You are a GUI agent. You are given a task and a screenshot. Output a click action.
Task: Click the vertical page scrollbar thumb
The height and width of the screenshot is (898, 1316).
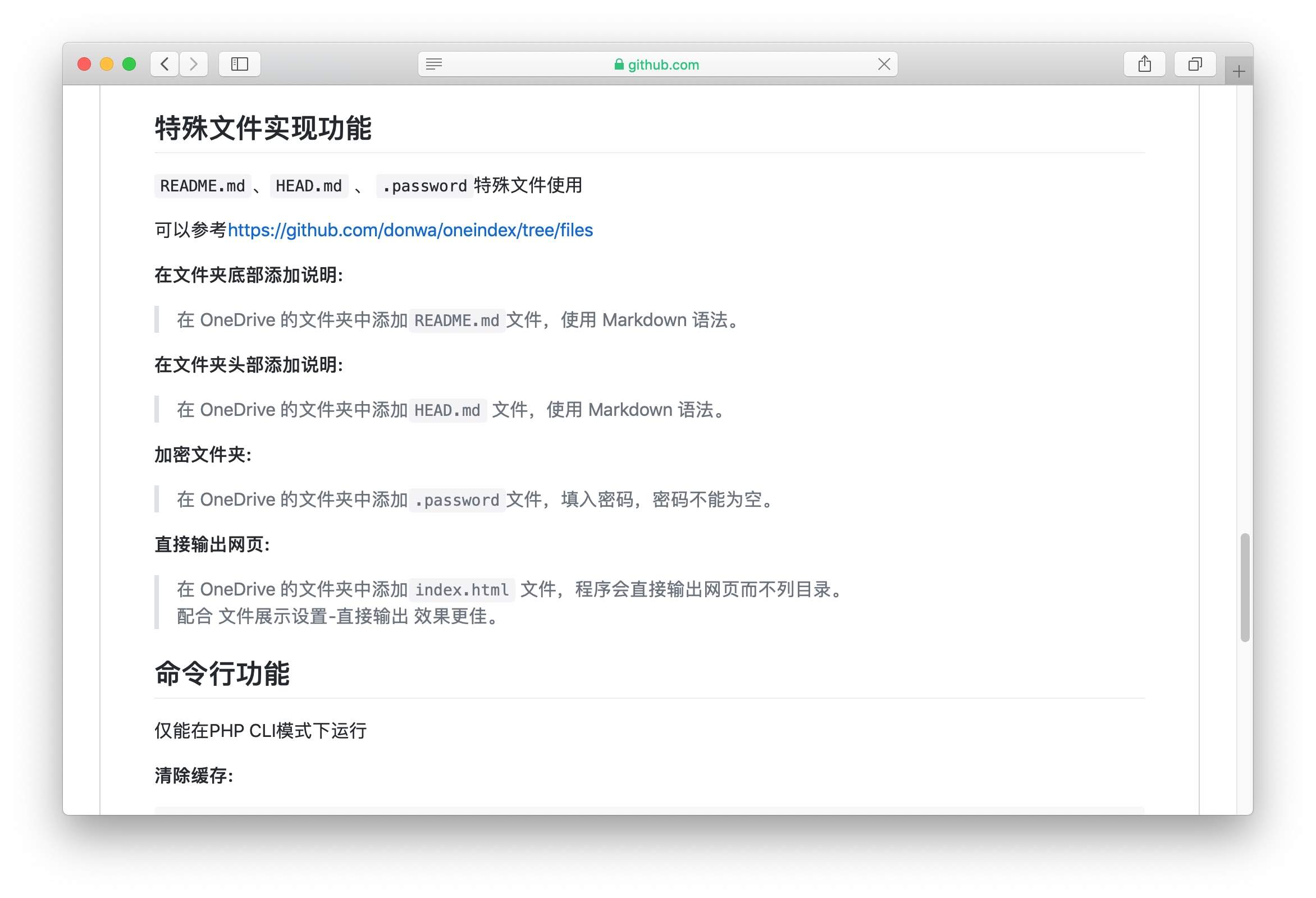coord(1245,587)
